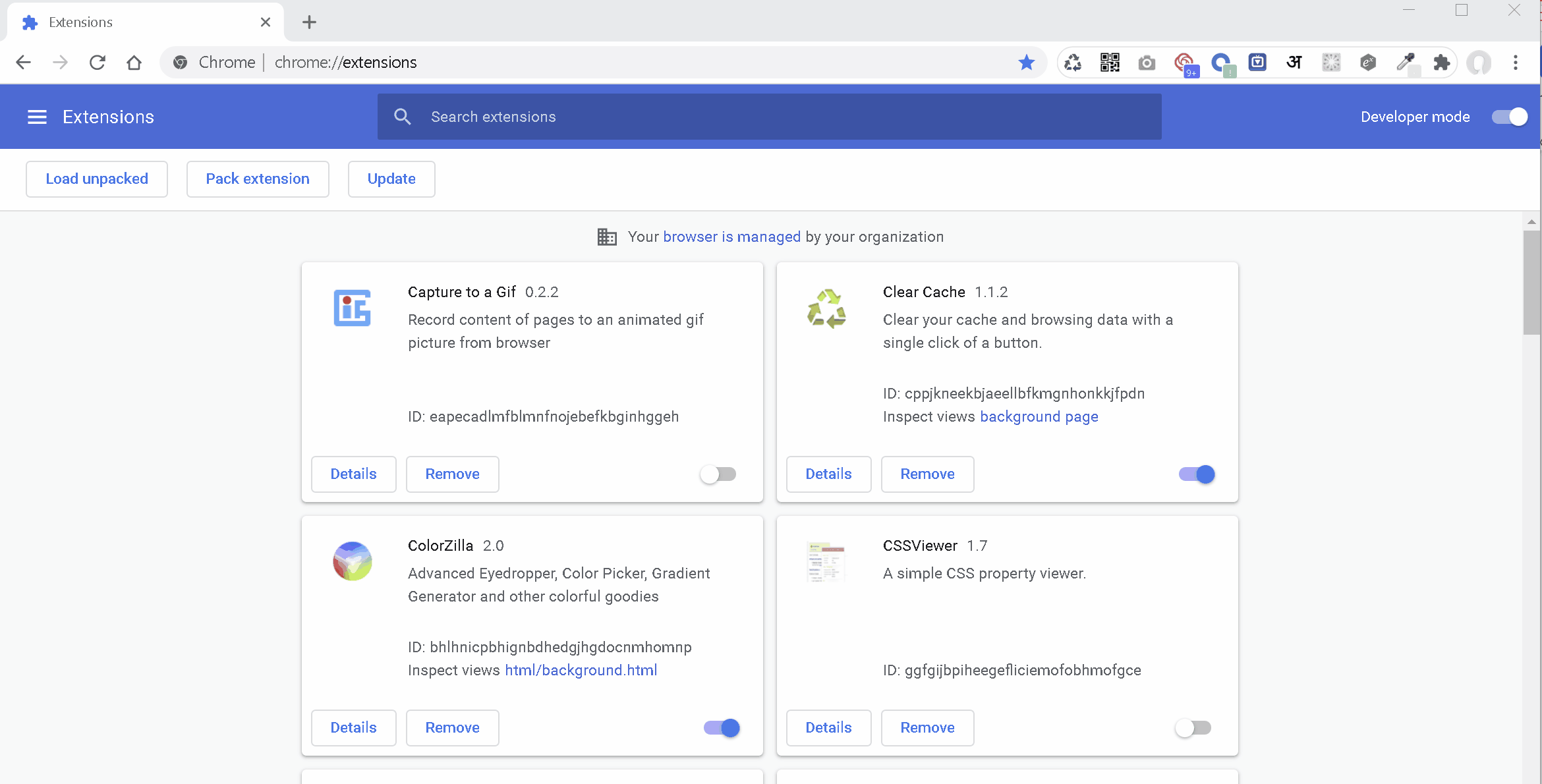The height and width of the screenshot is (784, 1542).
Task: Select ColorZilla ID bhlhnicpbhignbdhedgjhgdocnmhomnp
Action: pyautogui.click(x=550, y=647)
